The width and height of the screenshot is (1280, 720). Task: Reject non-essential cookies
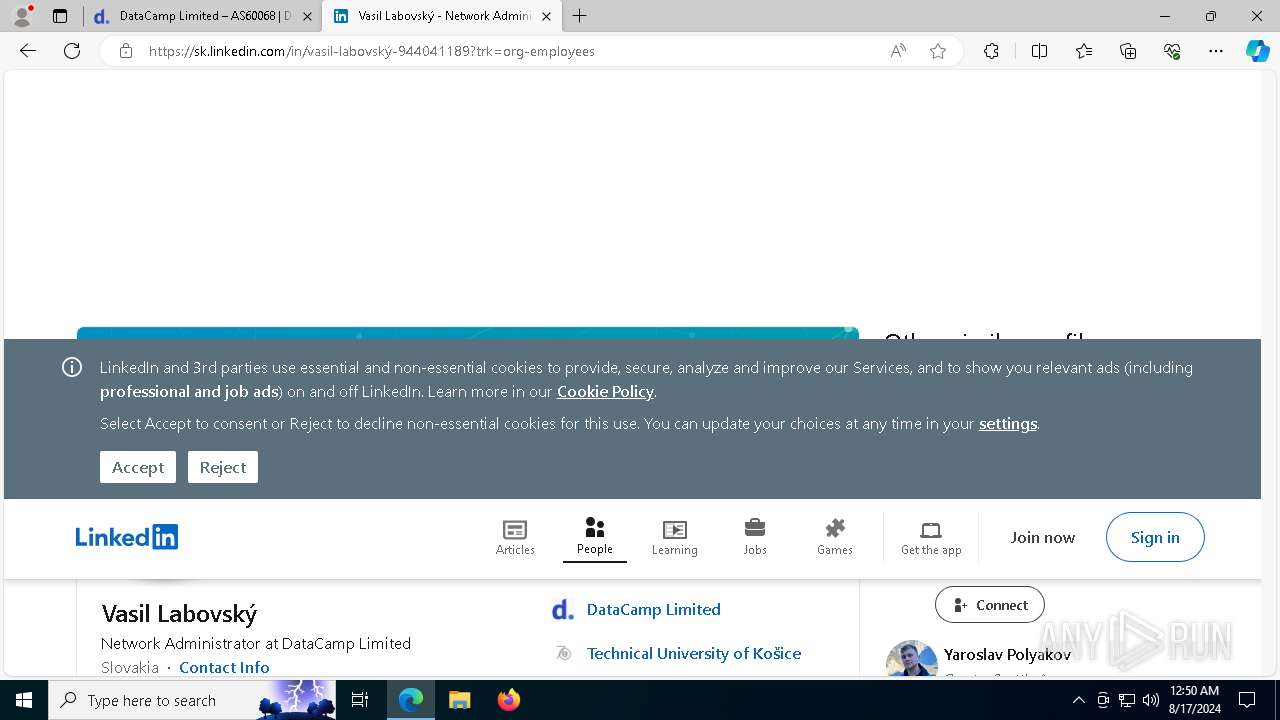[x=223, y=467]
